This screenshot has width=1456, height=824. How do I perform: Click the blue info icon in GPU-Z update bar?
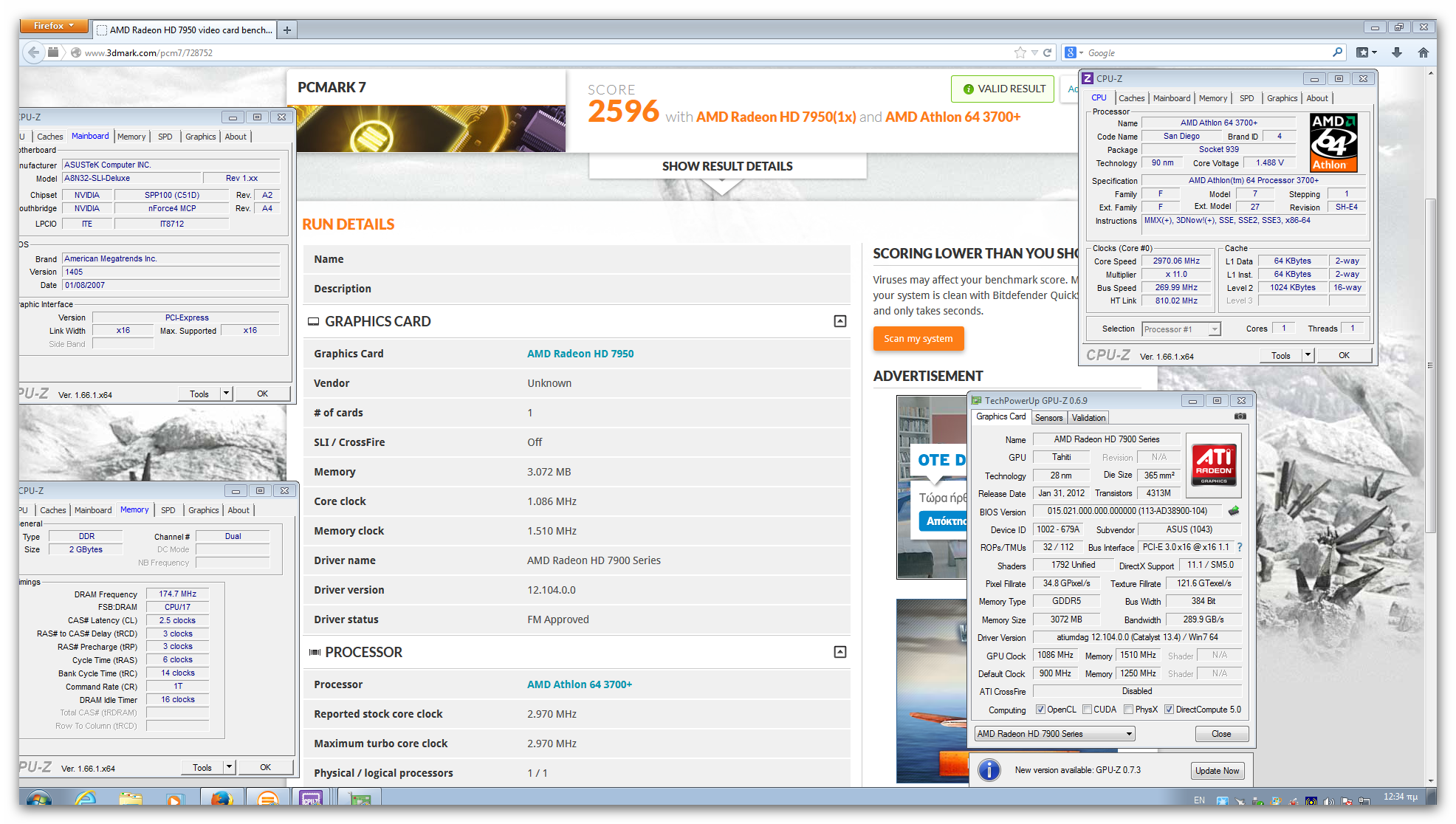989,770
